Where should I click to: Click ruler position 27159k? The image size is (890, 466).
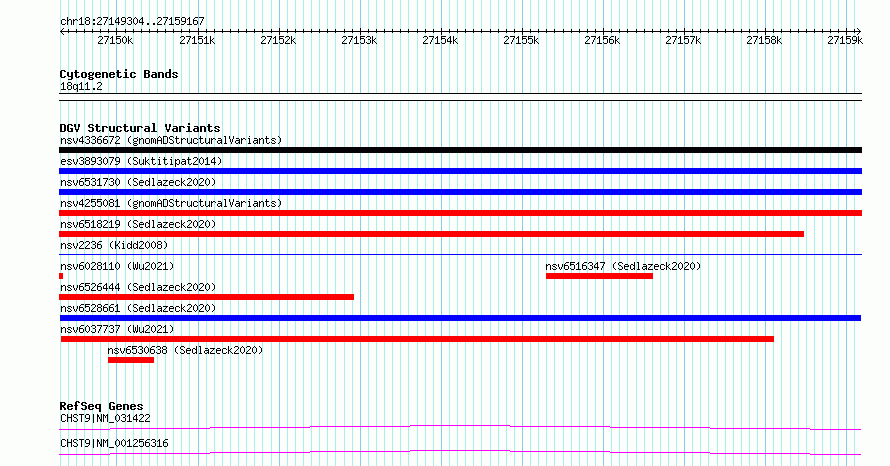(845, 40)
